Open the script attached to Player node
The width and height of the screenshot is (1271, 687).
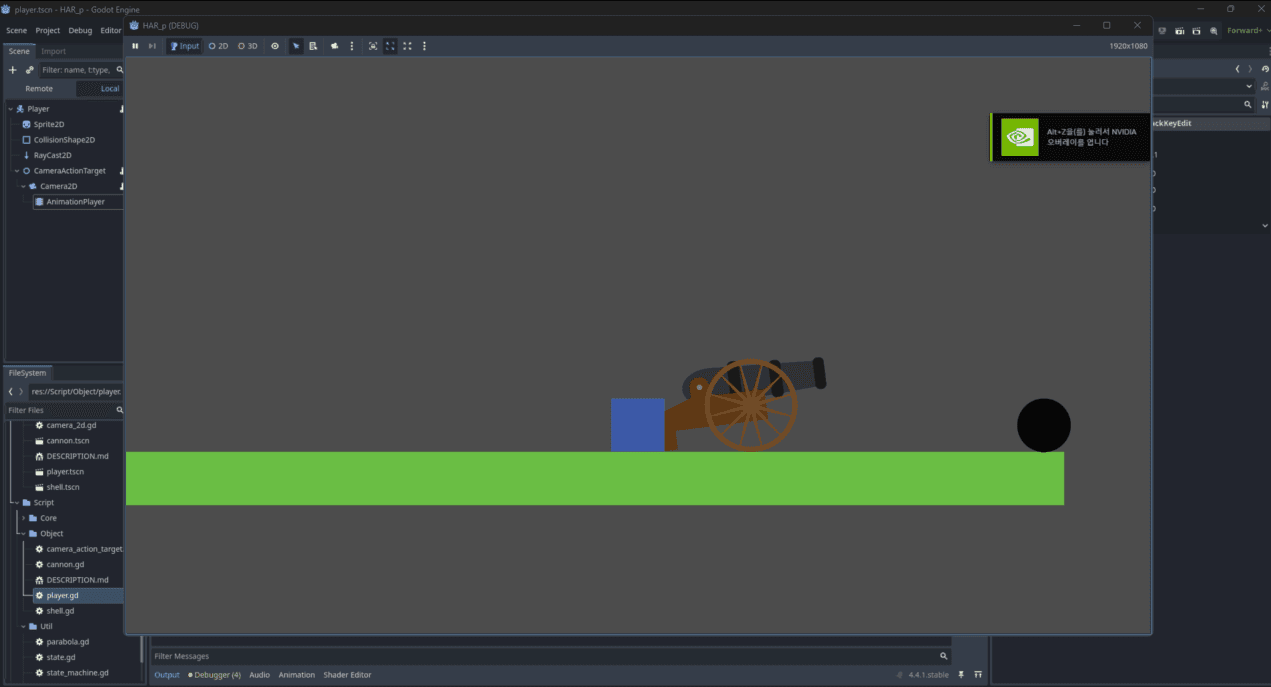coord(121,109)
